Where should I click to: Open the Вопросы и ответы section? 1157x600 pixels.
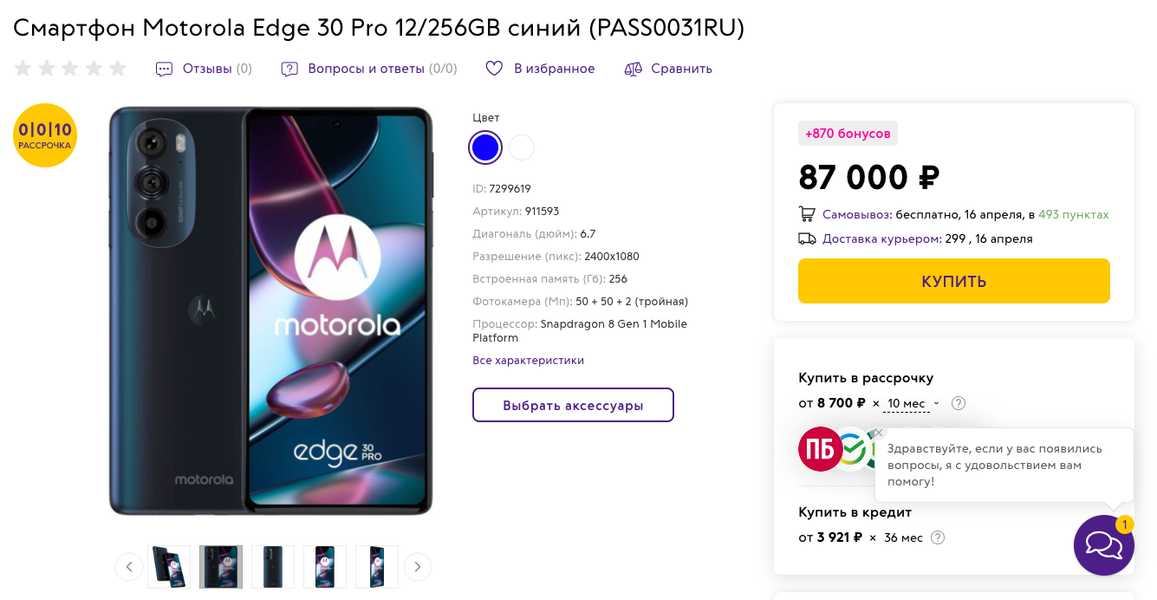pyautogui.click(x=382, y=69)
